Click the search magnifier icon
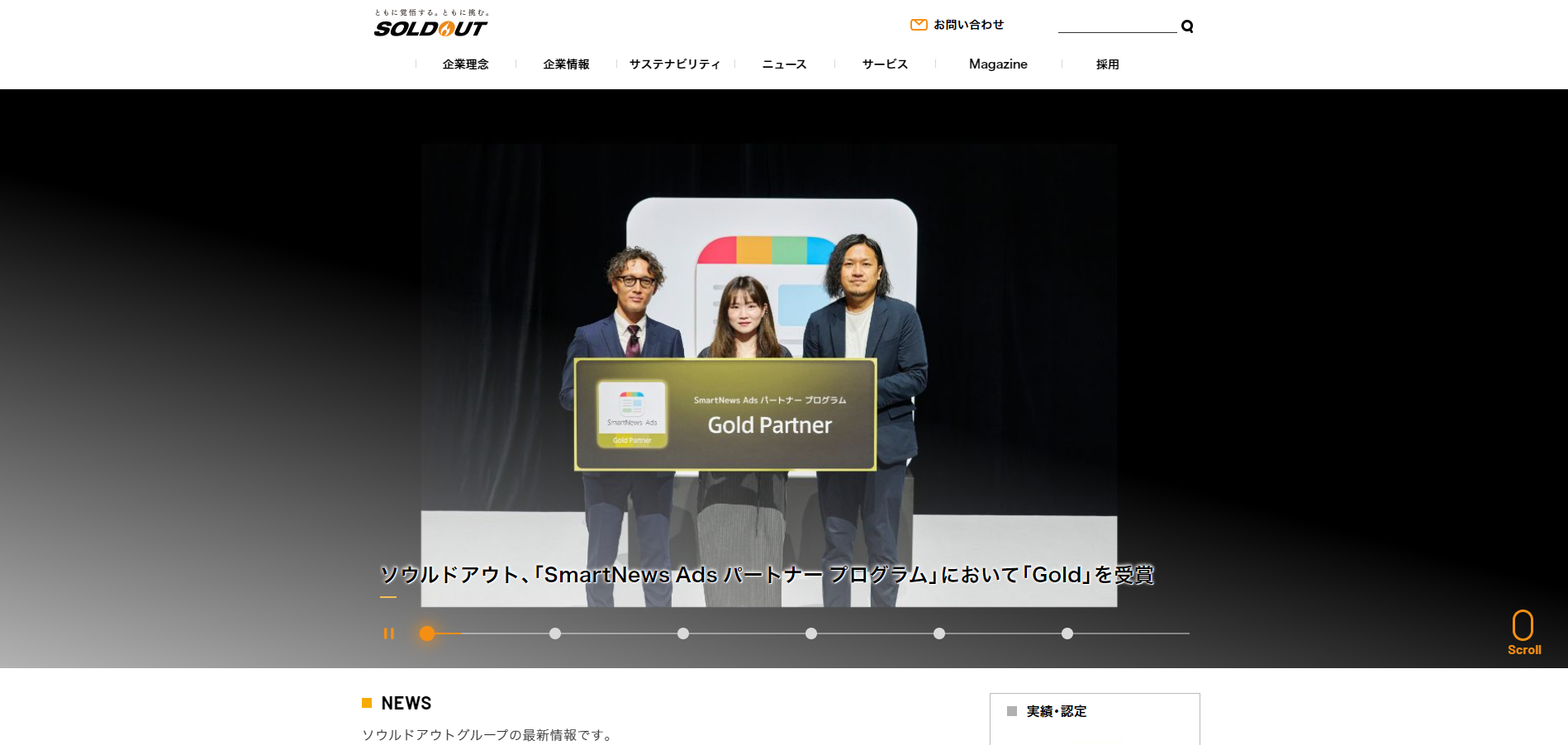1568x745 pixels. tap(1187, 26)
